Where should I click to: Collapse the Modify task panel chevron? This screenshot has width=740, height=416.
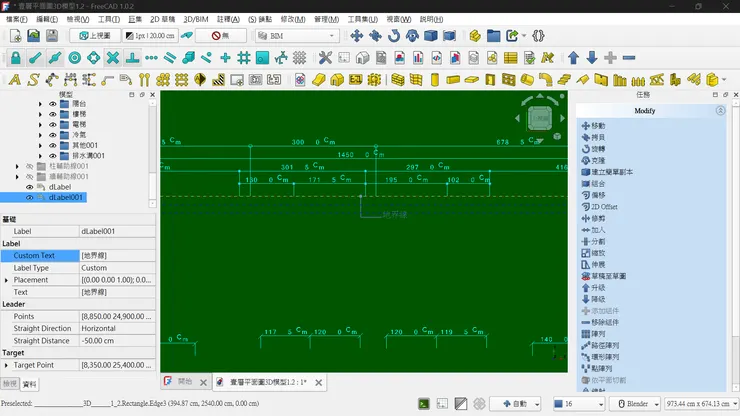pyautogui.click(x=720, y=110)
